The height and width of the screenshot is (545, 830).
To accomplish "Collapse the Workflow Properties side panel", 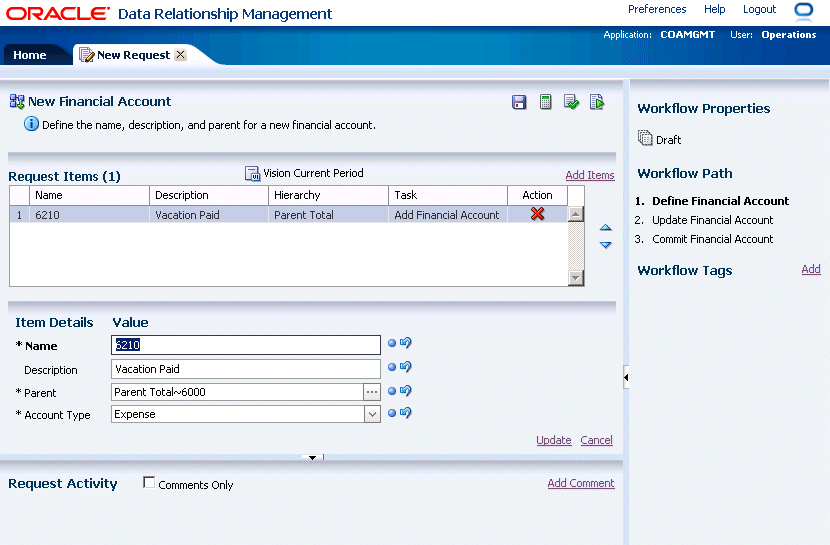I will pyautogui.click(x=626, y=377).
